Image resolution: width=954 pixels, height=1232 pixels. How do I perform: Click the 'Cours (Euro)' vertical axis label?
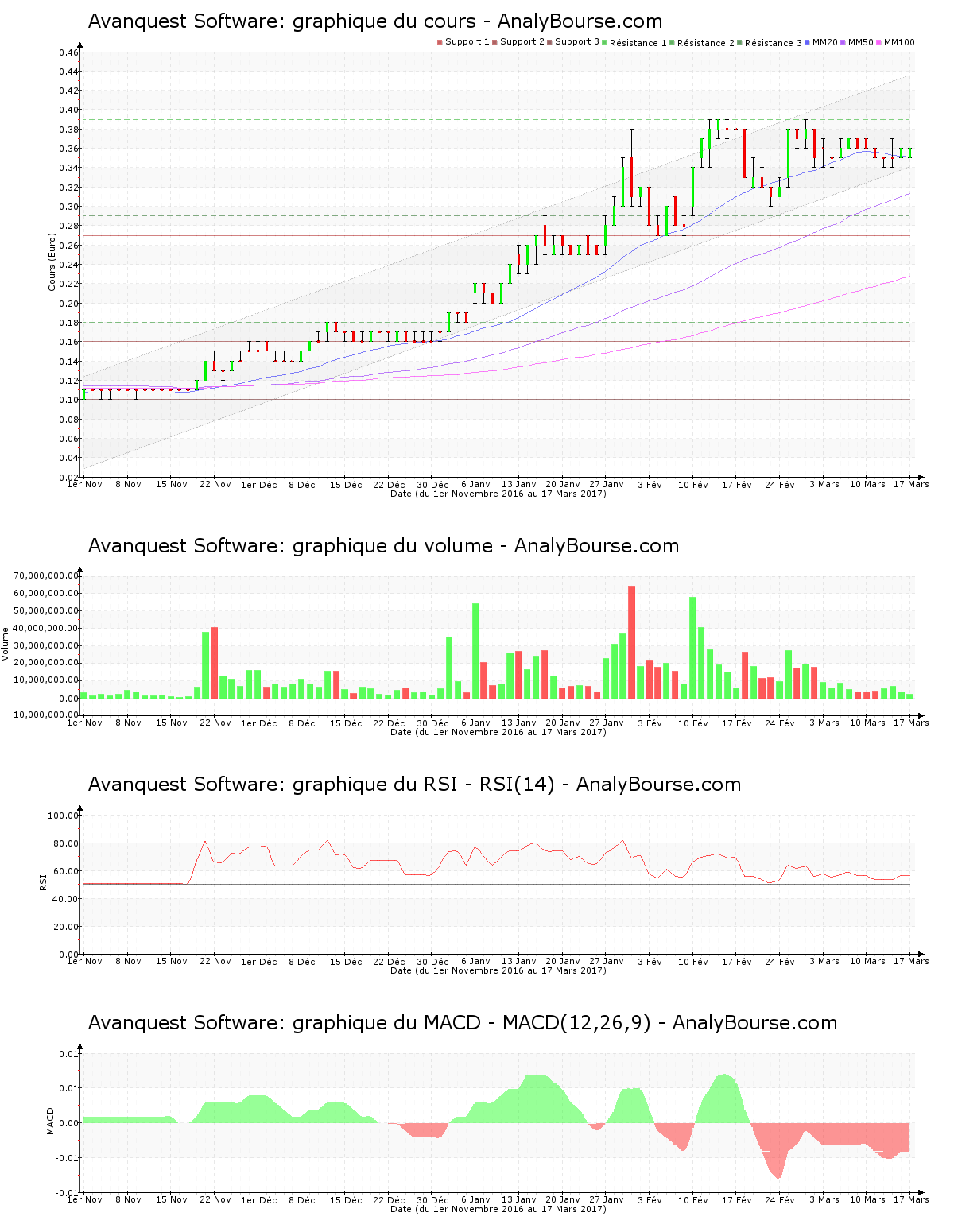tap(52, 262)
